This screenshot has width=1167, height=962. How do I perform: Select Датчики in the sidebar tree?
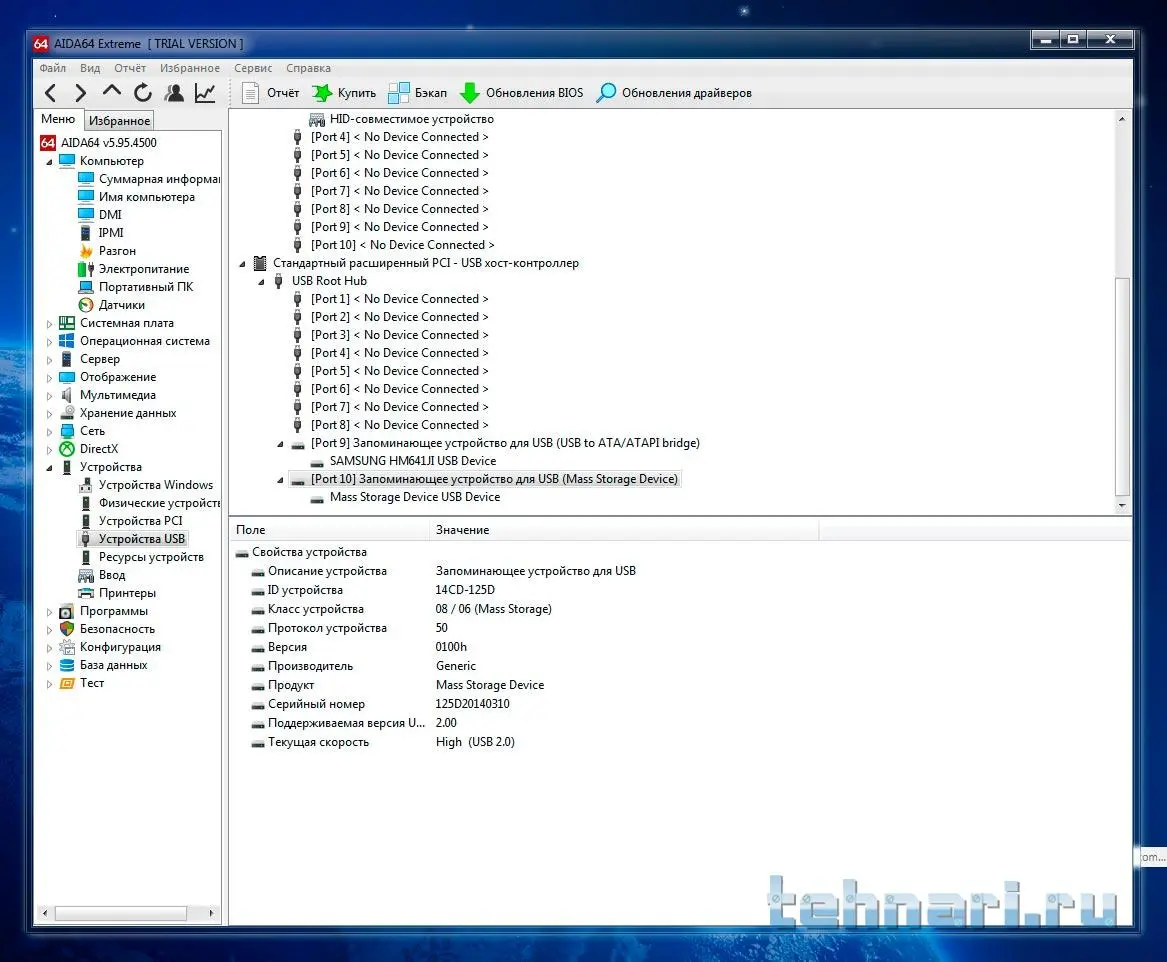click(121, 305)
